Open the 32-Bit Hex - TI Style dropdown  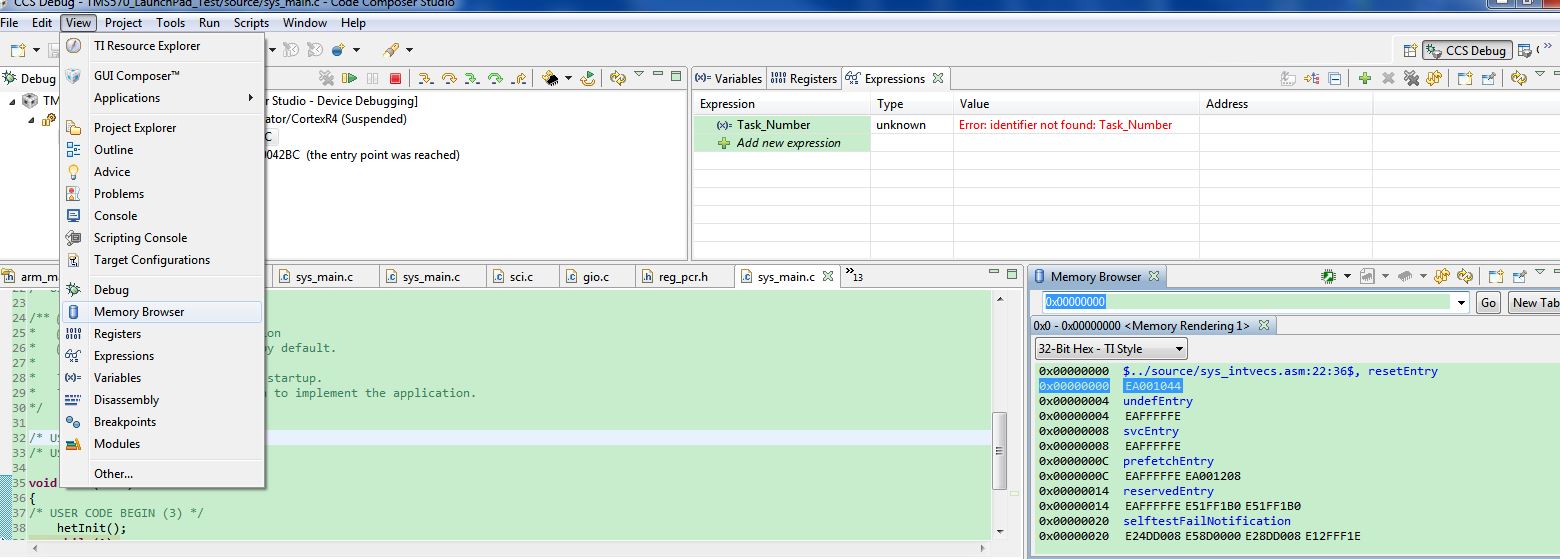pos(1111,349)
